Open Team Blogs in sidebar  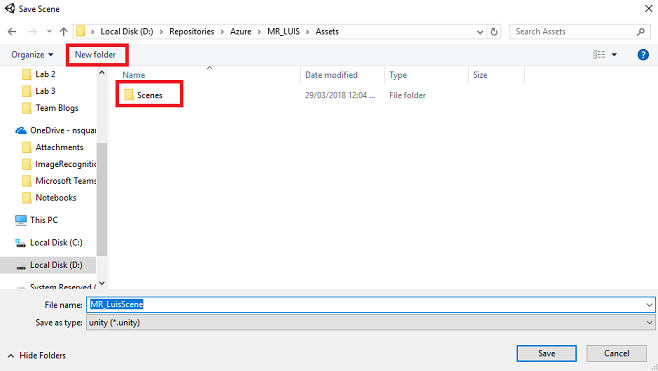50,108
